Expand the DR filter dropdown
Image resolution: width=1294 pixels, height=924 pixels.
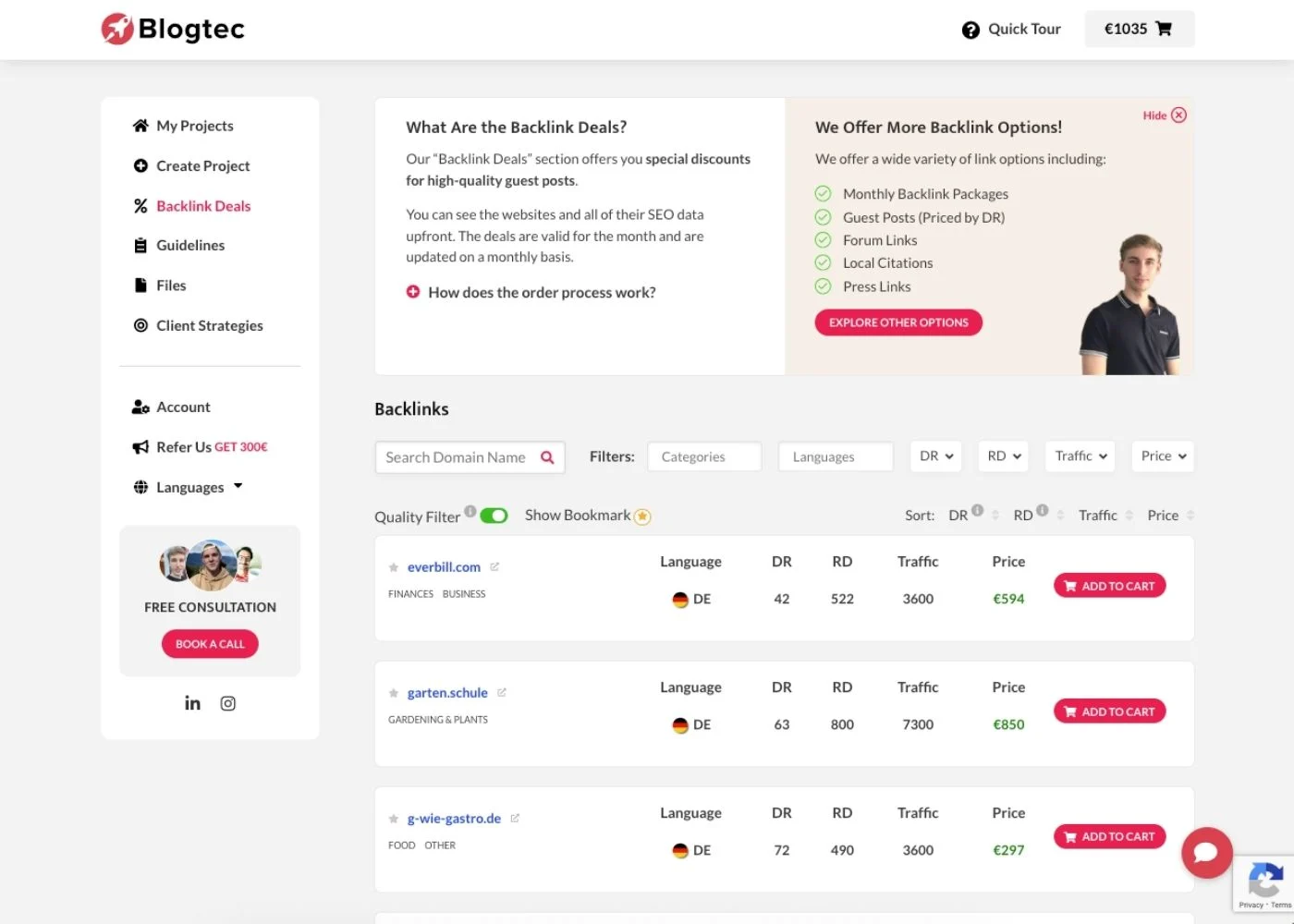point(936,456)
